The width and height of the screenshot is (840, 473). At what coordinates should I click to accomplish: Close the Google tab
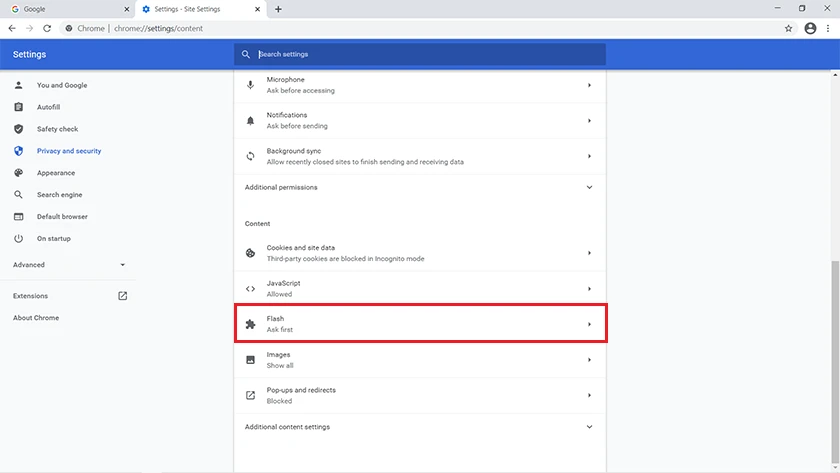tap(126, 9)
